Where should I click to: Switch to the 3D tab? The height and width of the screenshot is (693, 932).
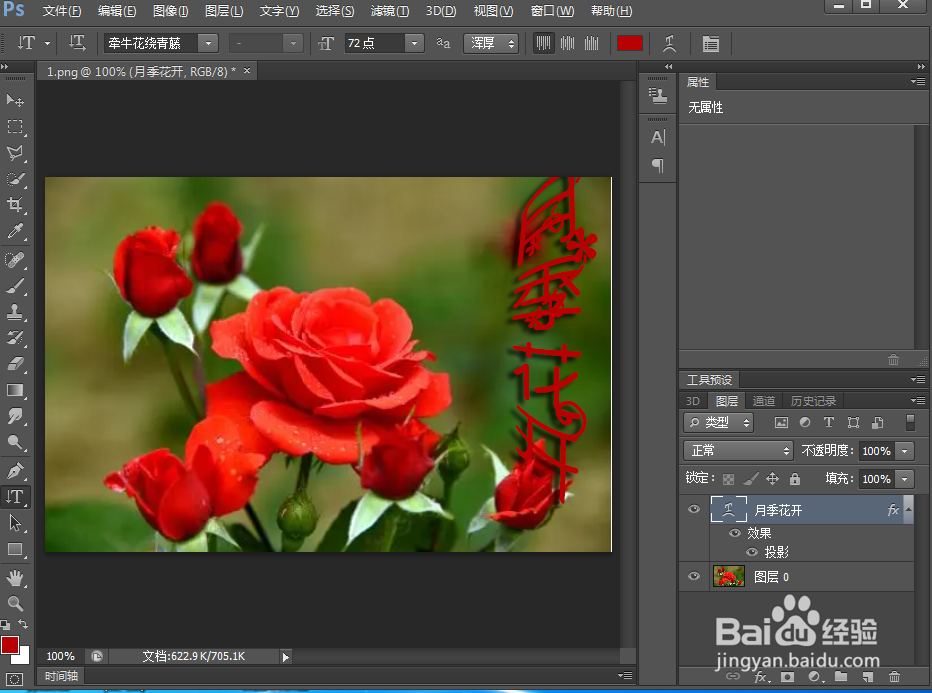pos(693,401)
